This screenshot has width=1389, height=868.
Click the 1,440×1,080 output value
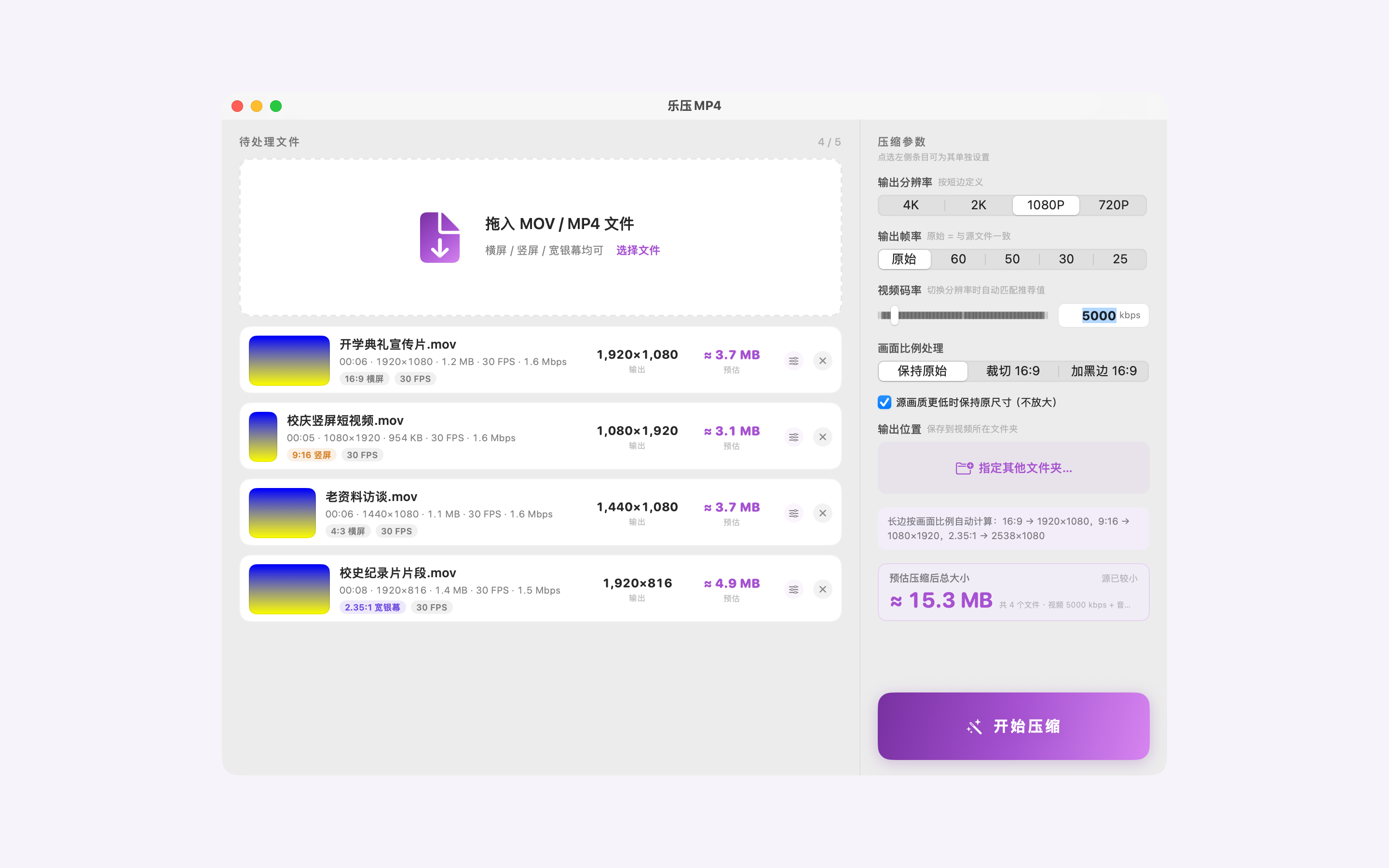[637, 507]
